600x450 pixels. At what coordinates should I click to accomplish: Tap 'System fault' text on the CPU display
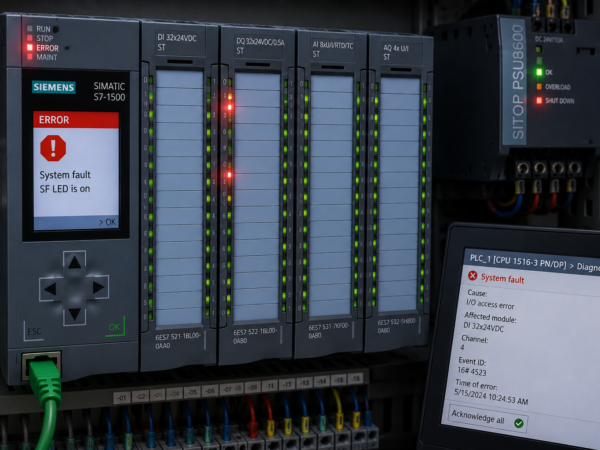pyautogui.click(x=65, y=175)
